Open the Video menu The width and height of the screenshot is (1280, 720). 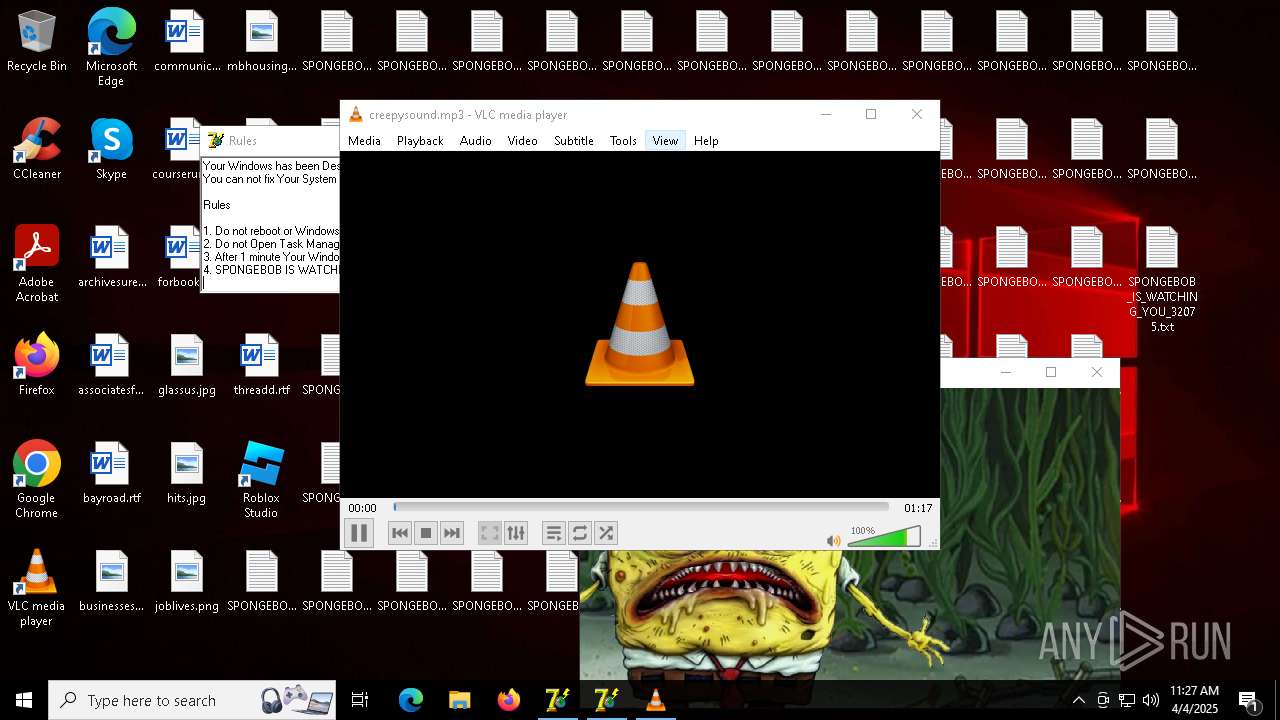(x=522, y=141)
